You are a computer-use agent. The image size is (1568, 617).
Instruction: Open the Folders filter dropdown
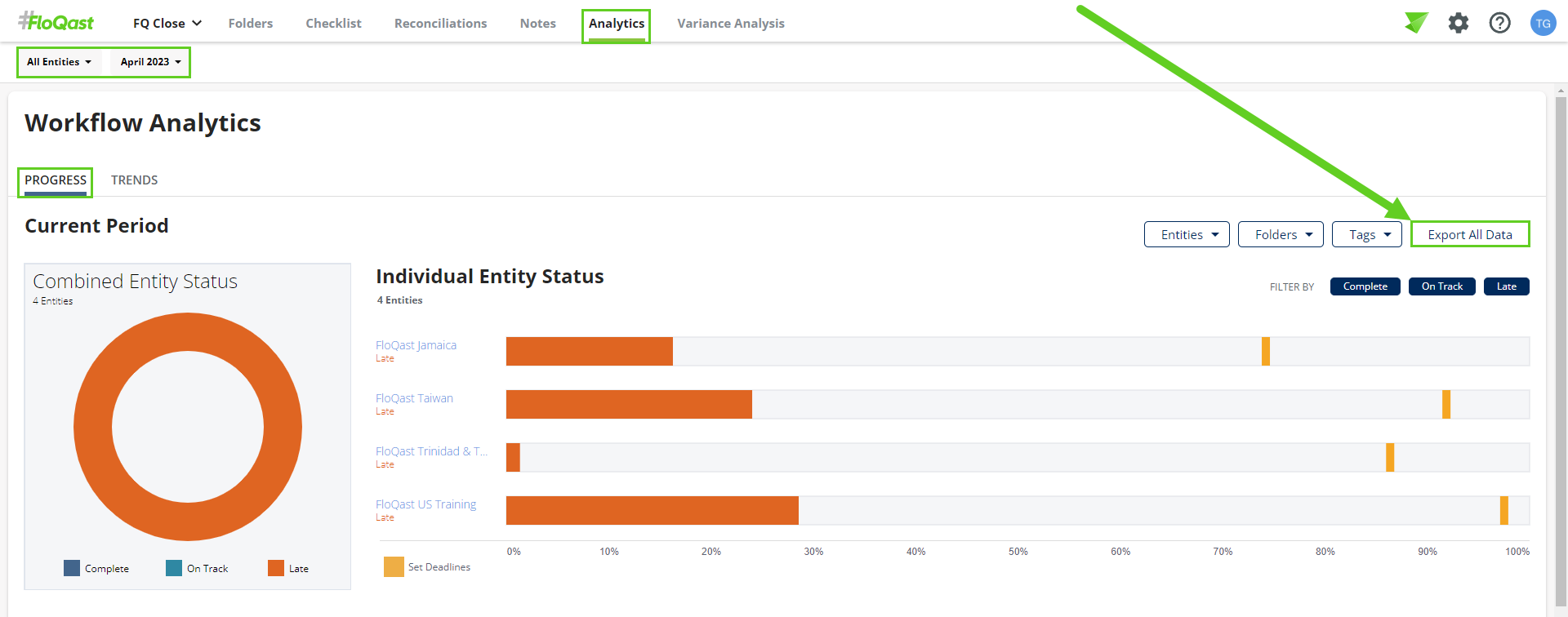[x=1281, y=234]
